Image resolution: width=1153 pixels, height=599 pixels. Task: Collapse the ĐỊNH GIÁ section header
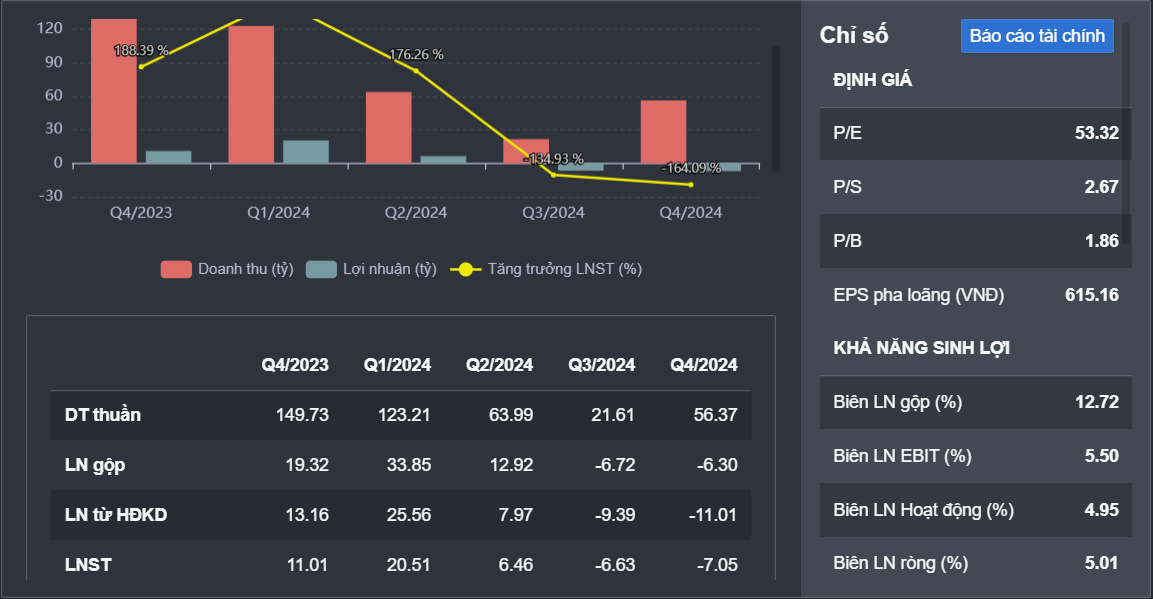point(873,80)
